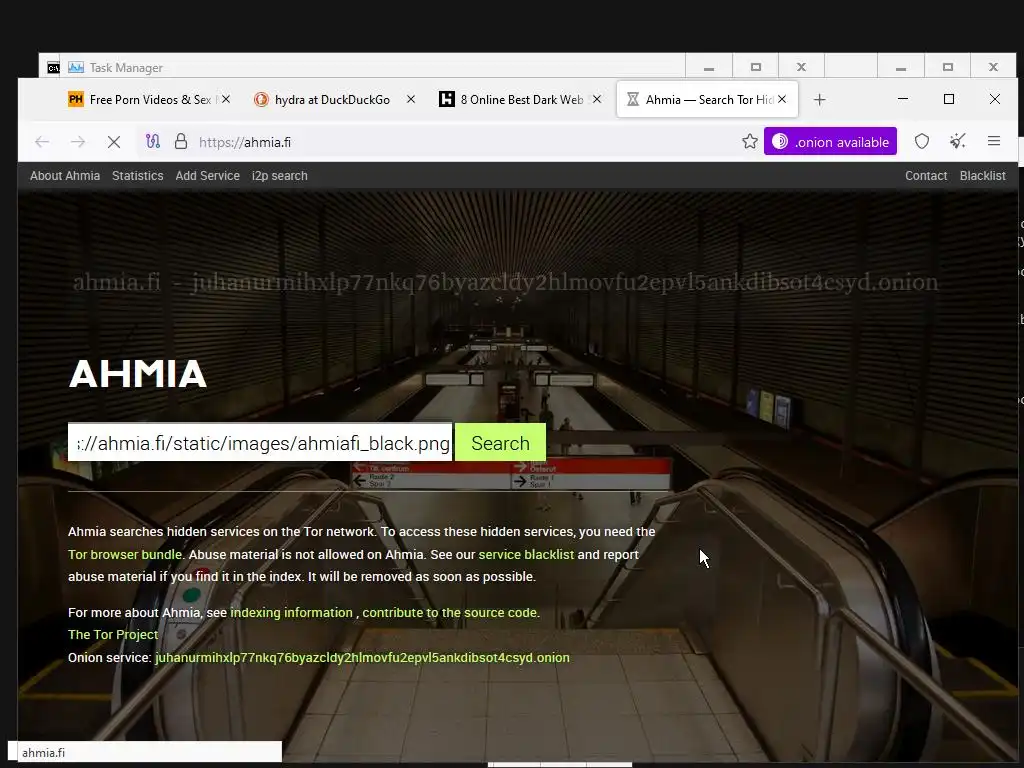Click the Ahmia search input field
This screenshot has width=1024, height=768.
tap(260, 443)
